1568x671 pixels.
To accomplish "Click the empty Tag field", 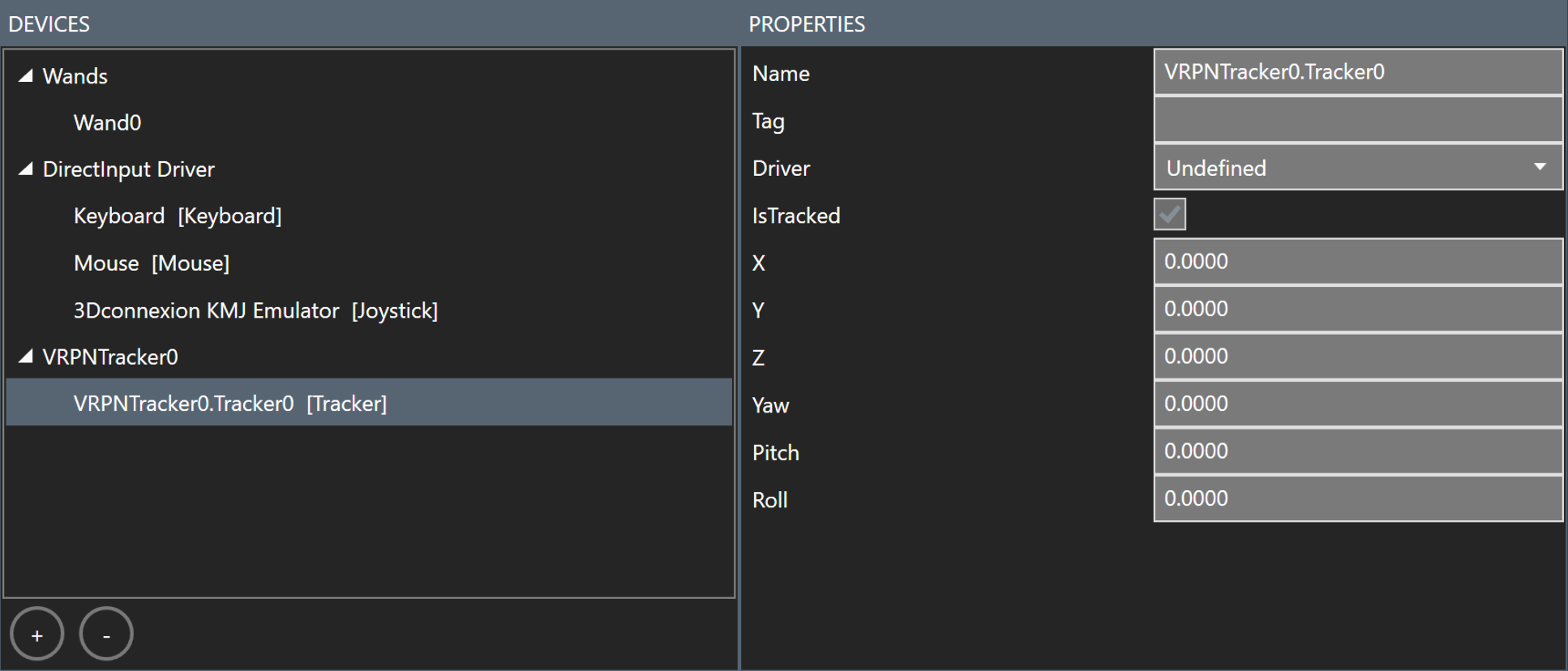I will point(1358,120).
